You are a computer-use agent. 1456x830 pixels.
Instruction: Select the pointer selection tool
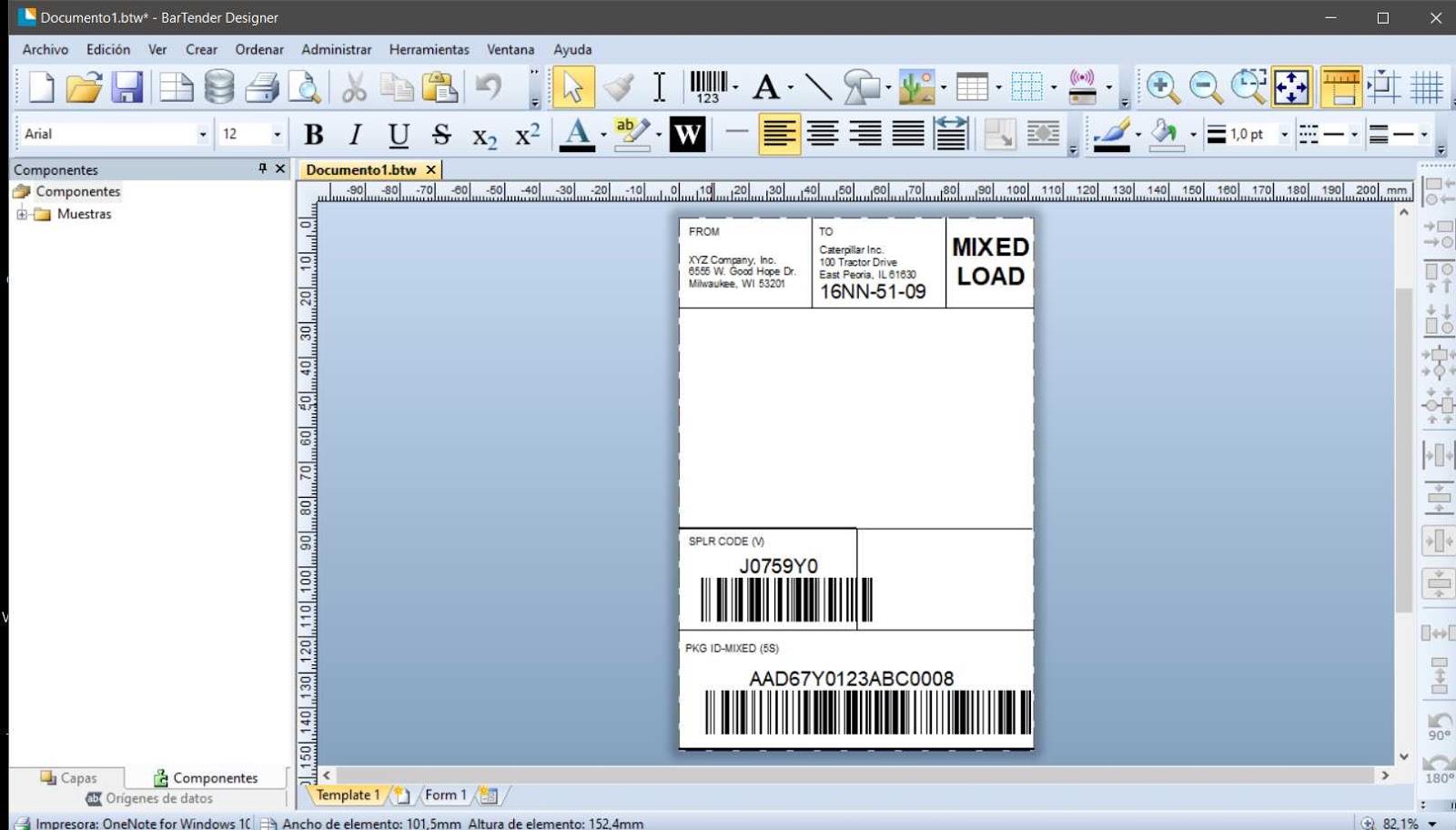pyautogui.click(x=572, y=87)
